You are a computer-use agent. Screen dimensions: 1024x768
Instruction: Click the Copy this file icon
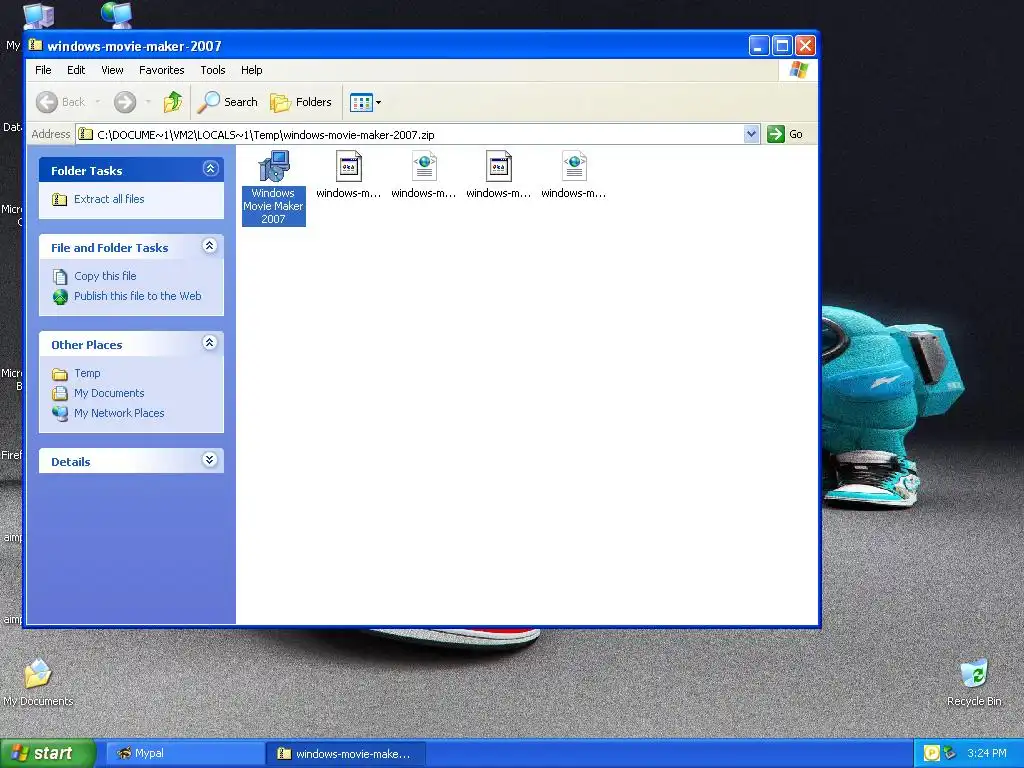59,277
